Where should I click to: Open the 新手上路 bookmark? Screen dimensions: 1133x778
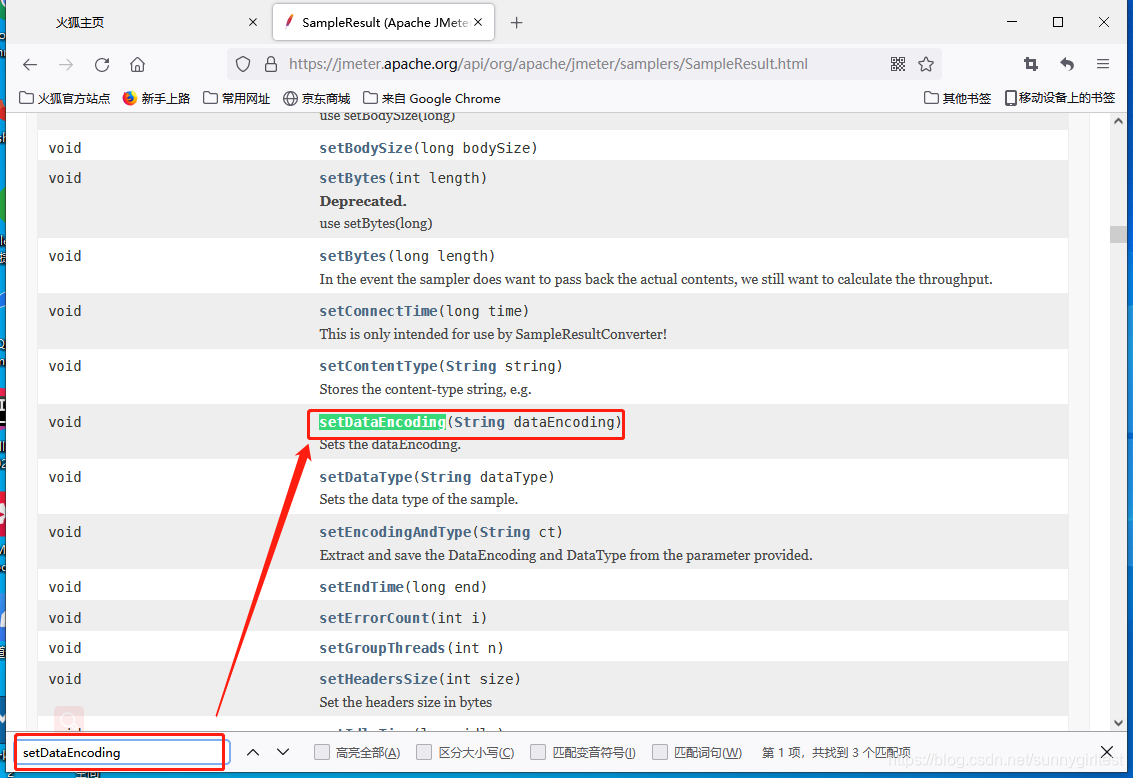[156, 98]
